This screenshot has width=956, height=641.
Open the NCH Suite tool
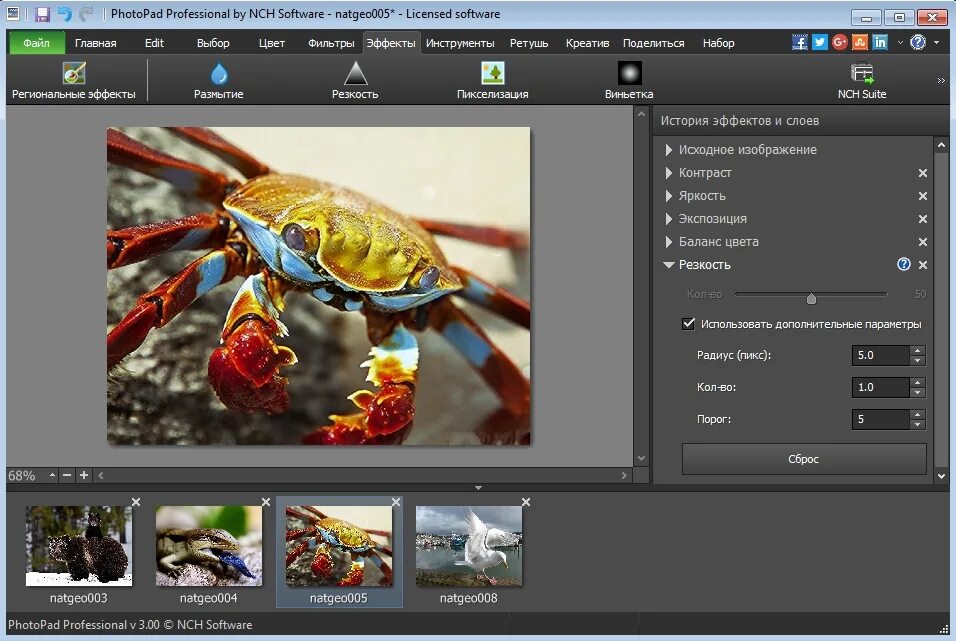[861, 80]
